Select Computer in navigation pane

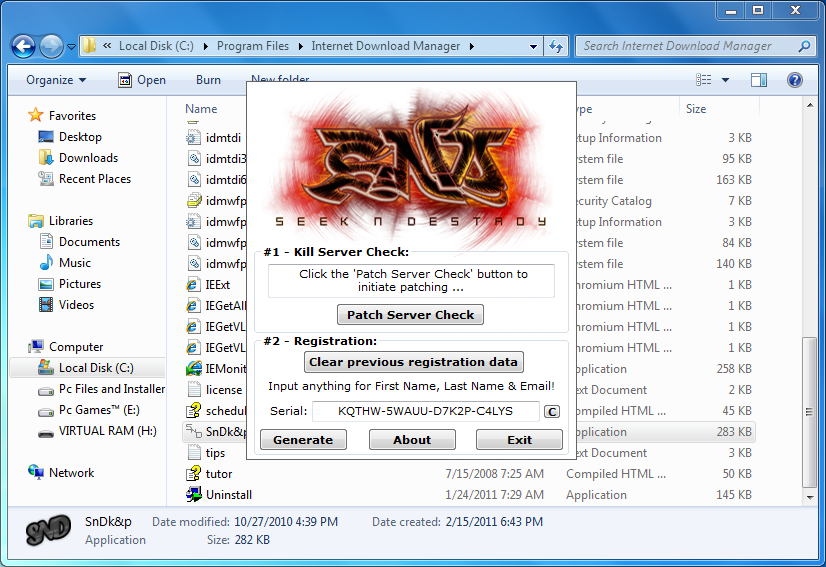pos(66,347)
